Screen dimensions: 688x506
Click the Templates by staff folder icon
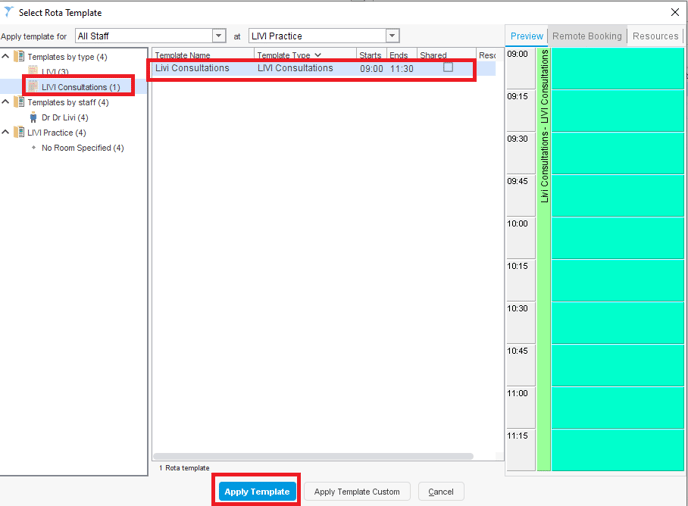(19, 102)
